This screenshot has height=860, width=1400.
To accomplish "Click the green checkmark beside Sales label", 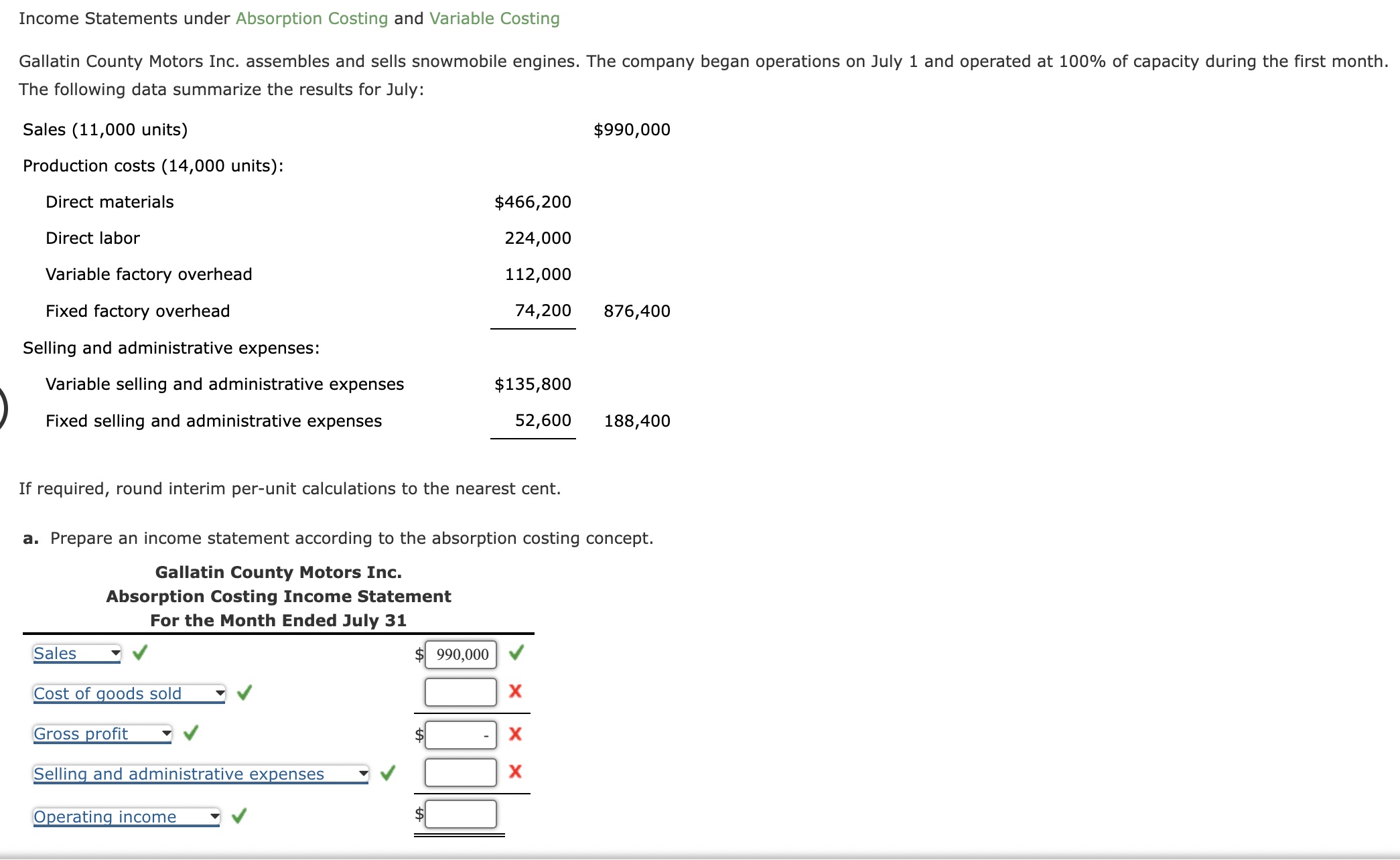I will tap(140, 653).
